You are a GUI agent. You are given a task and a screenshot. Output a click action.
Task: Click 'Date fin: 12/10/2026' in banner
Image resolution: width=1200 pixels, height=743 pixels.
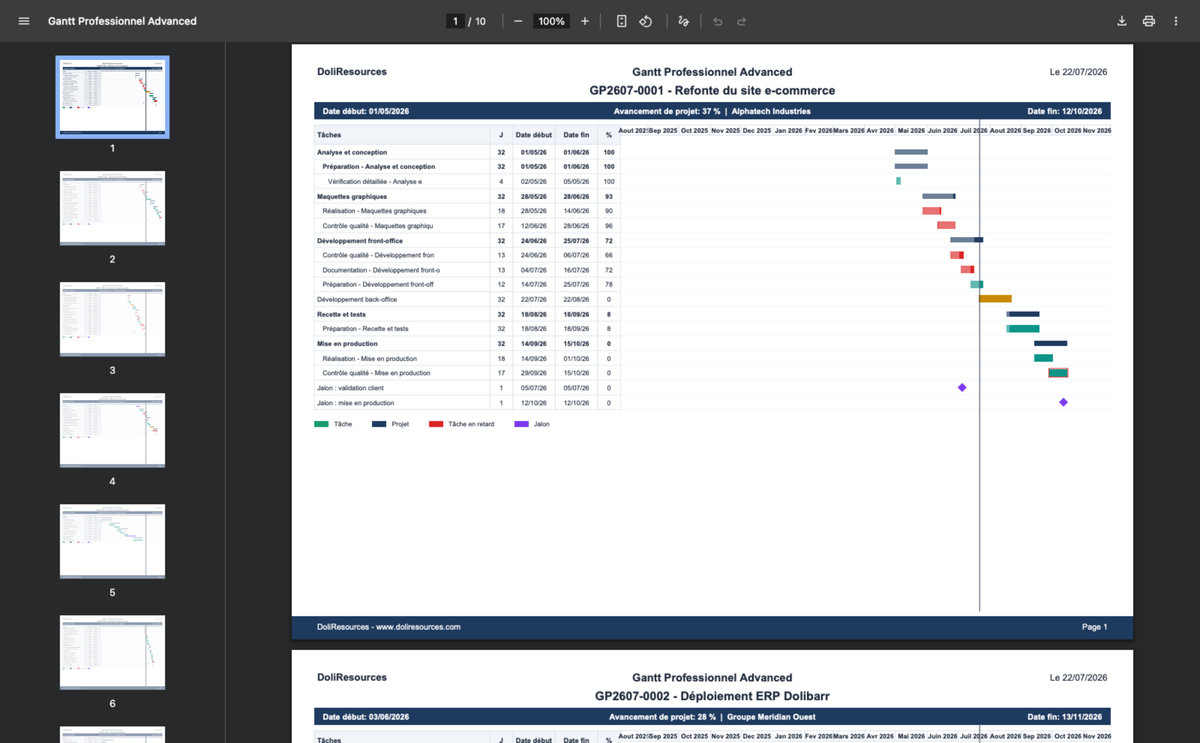(x=1064, y=112)
